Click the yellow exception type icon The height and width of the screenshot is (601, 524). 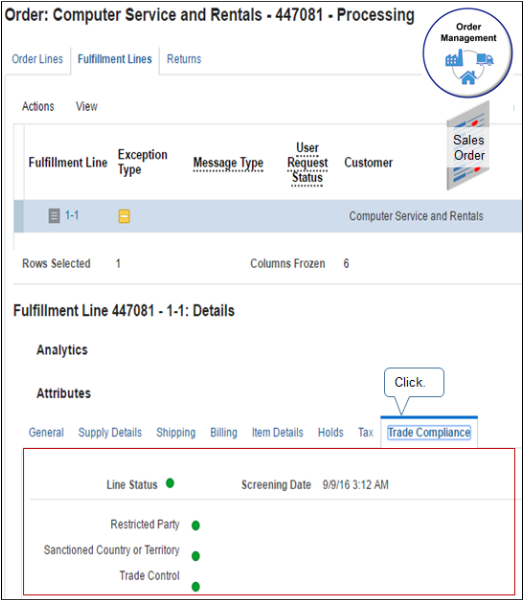tap(124, 216)
